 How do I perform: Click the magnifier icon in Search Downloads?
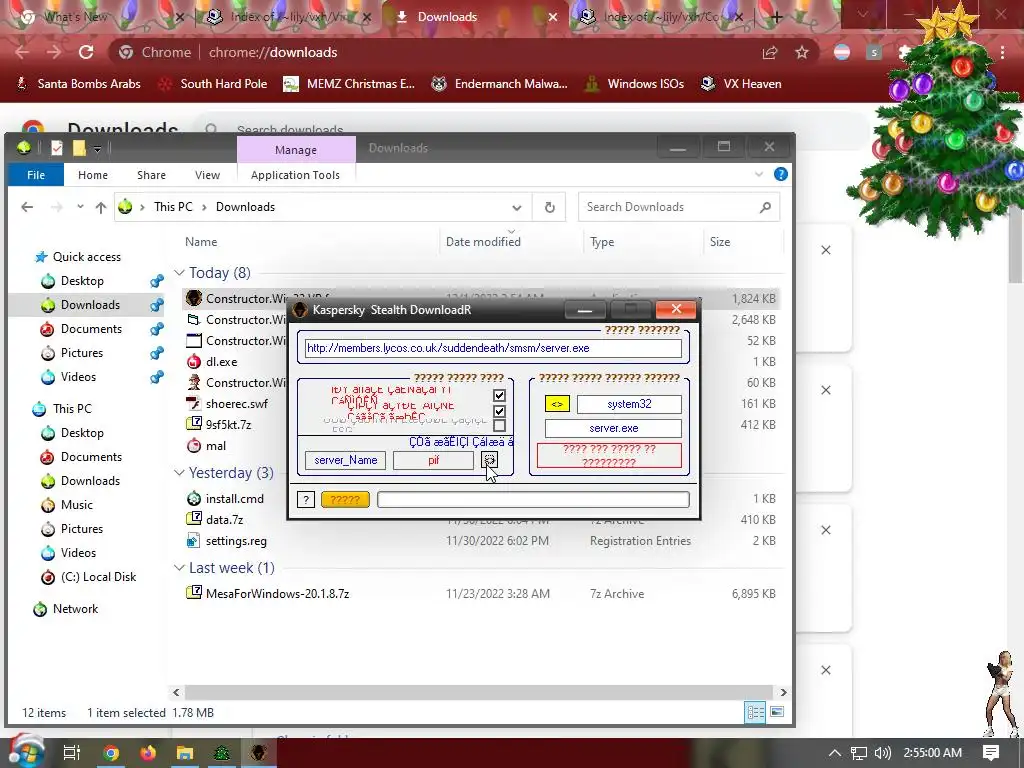click(x=765, y=207)
